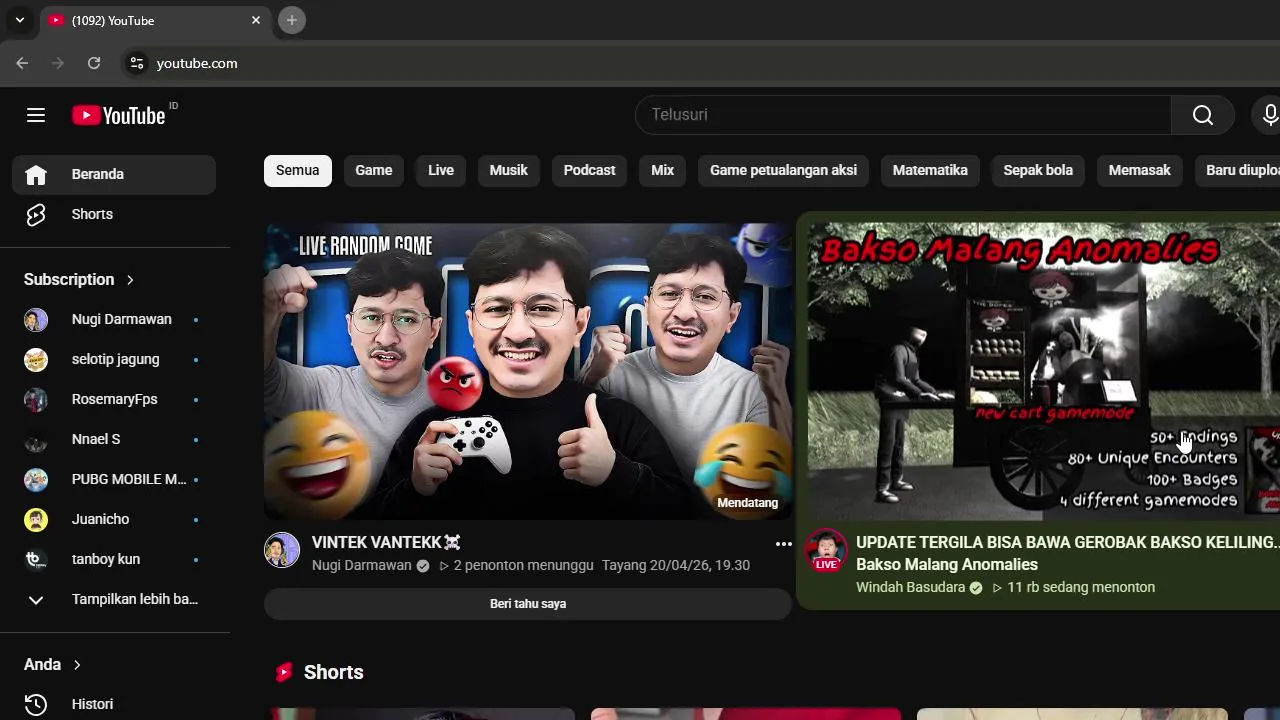View site information icon in address bar
Screen dimensions: 1280x720
[137, 63]
